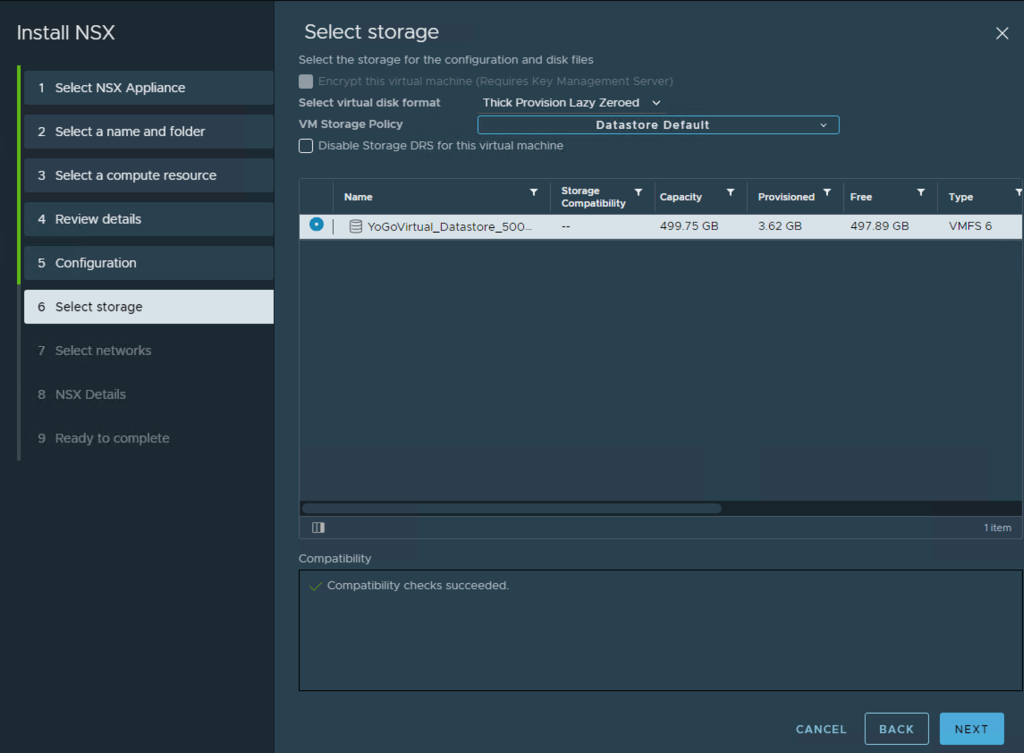Click the horizontal scrollbar under the datastore table
Viewport: 1024px width, 753px height.
[x=511, y=508]
